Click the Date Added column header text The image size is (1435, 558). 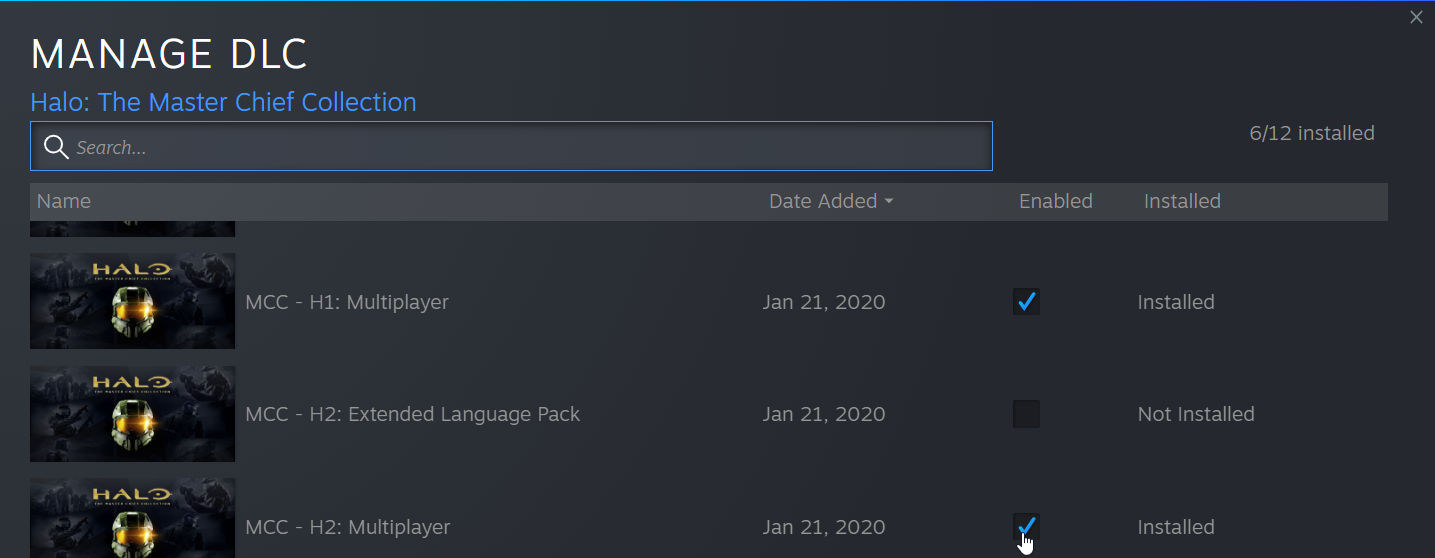point(822,201)
